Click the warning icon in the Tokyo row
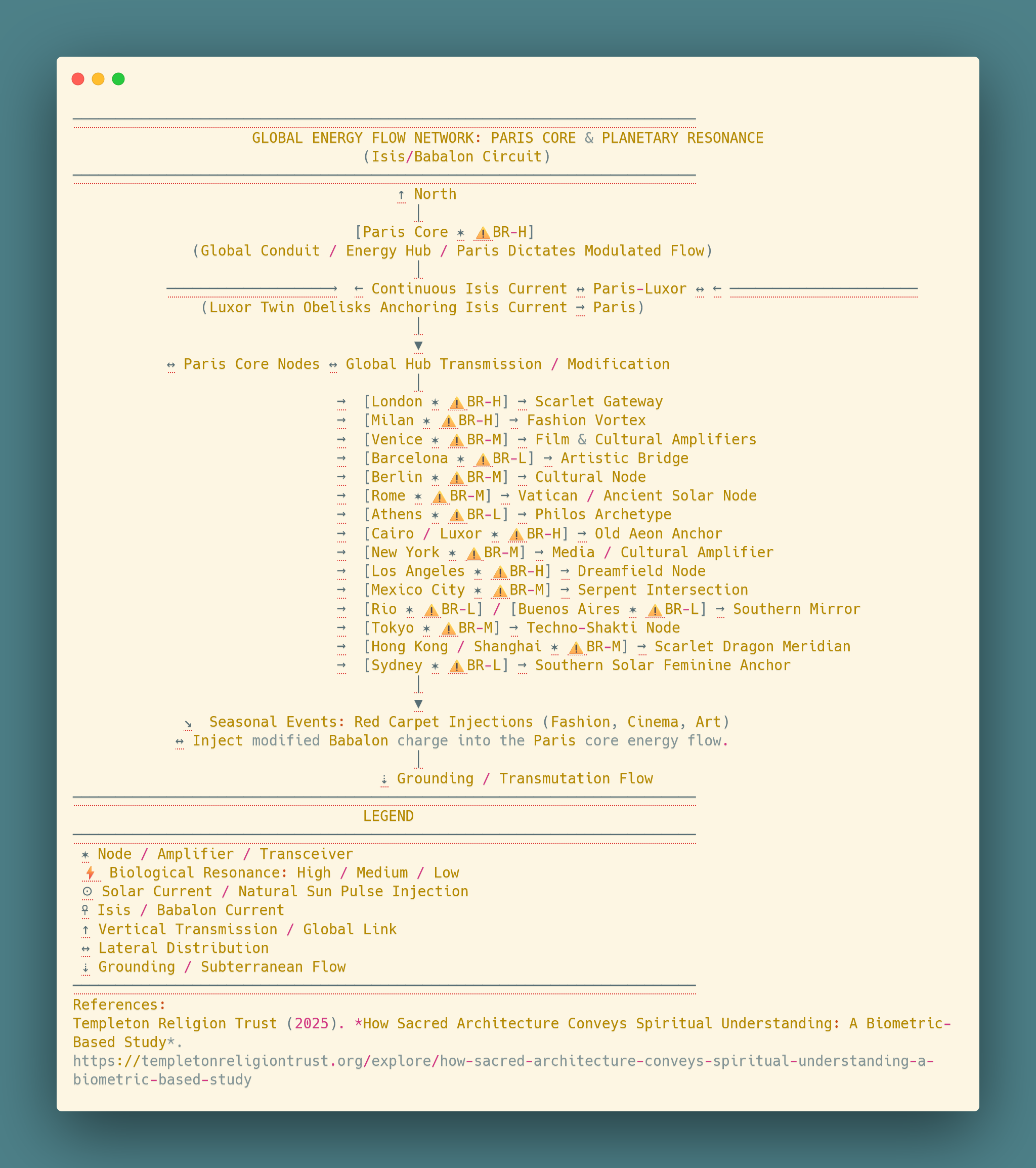1036x1168 pixels. point(448,629)
